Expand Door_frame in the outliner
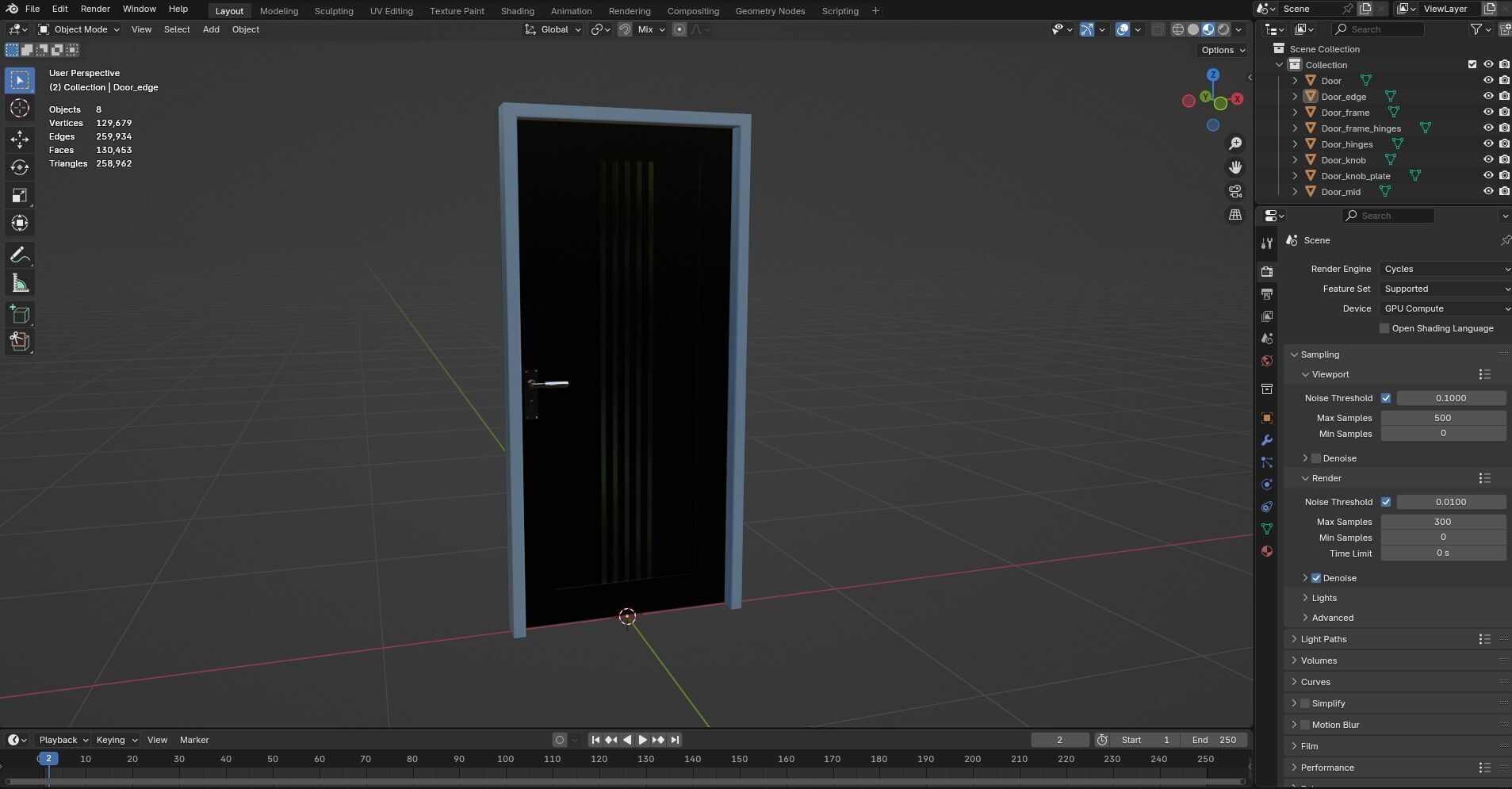1512x789 pixels. click(x=1295, y=112)
